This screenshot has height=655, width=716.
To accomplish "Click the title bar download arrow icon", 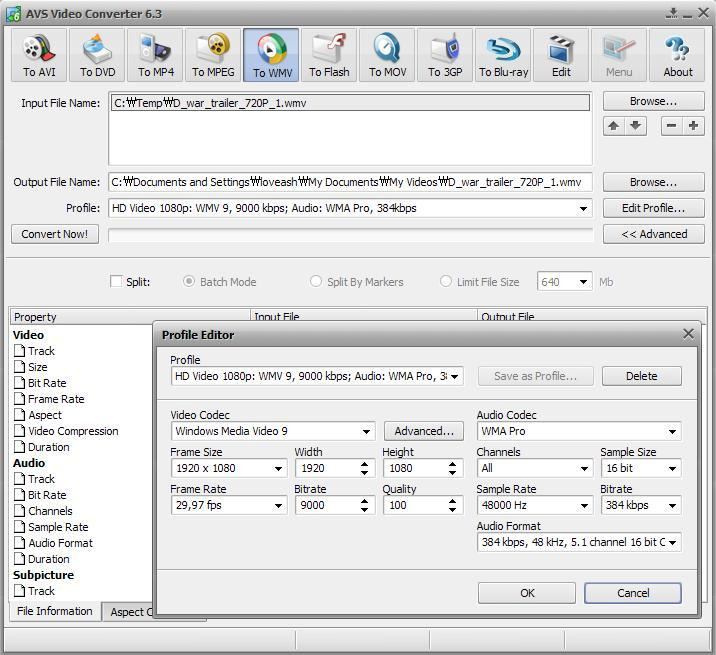I will (672, 13).
